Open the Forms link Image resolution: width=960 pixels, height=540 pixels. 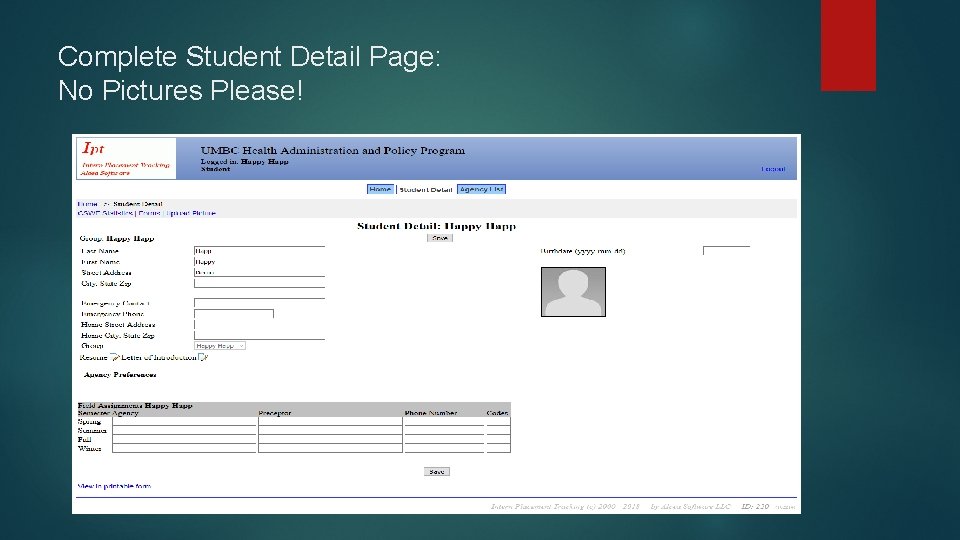click(149, 213)
